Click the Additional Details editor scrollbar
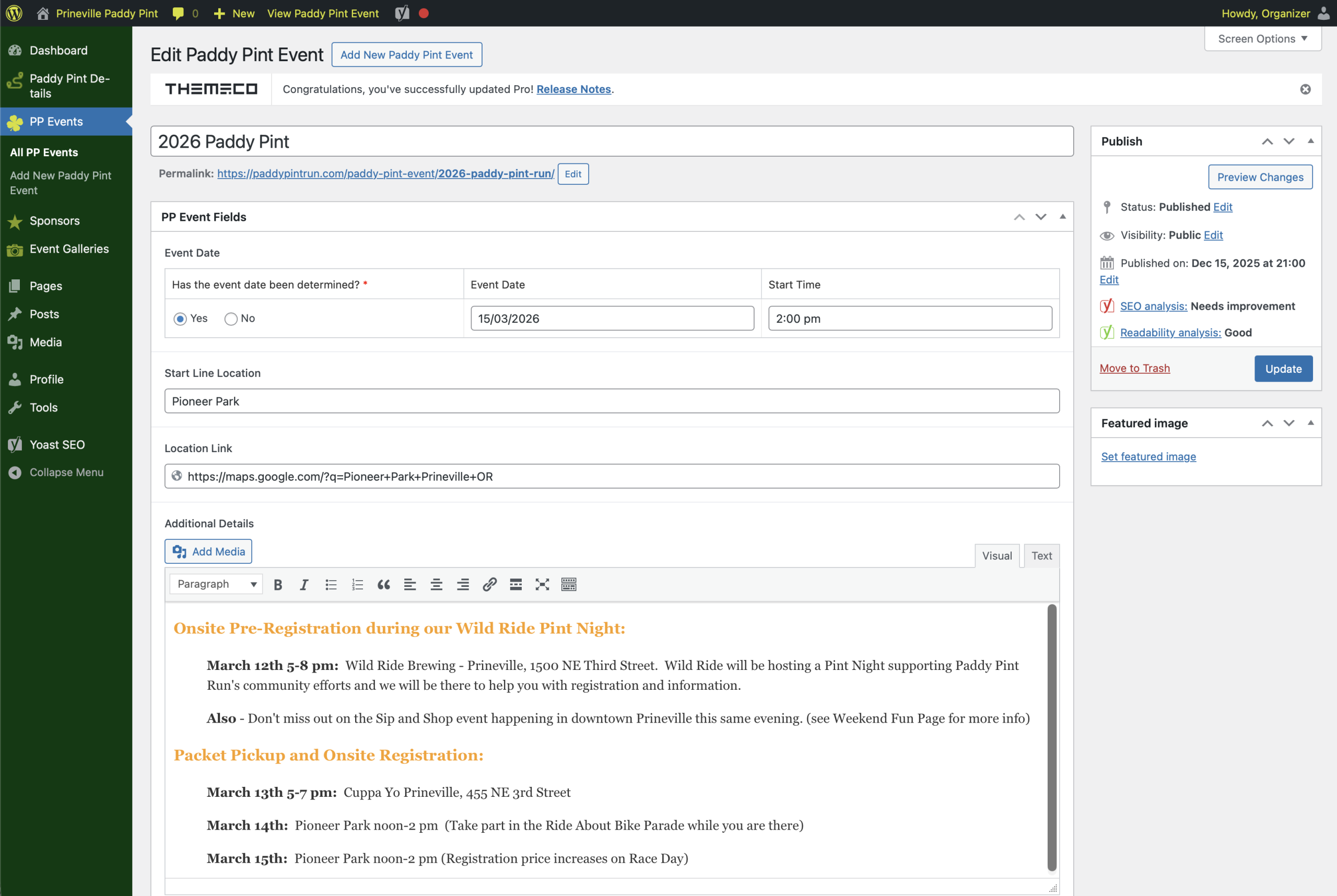 point(1052,737)
